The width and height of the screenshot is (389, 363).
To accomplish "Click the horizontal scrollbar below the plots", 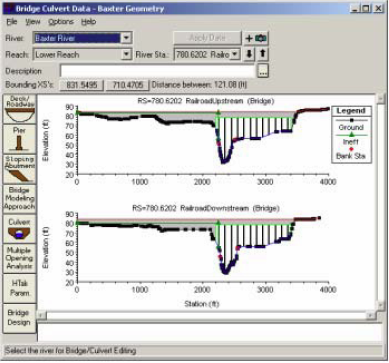I will tap(206, 315).
